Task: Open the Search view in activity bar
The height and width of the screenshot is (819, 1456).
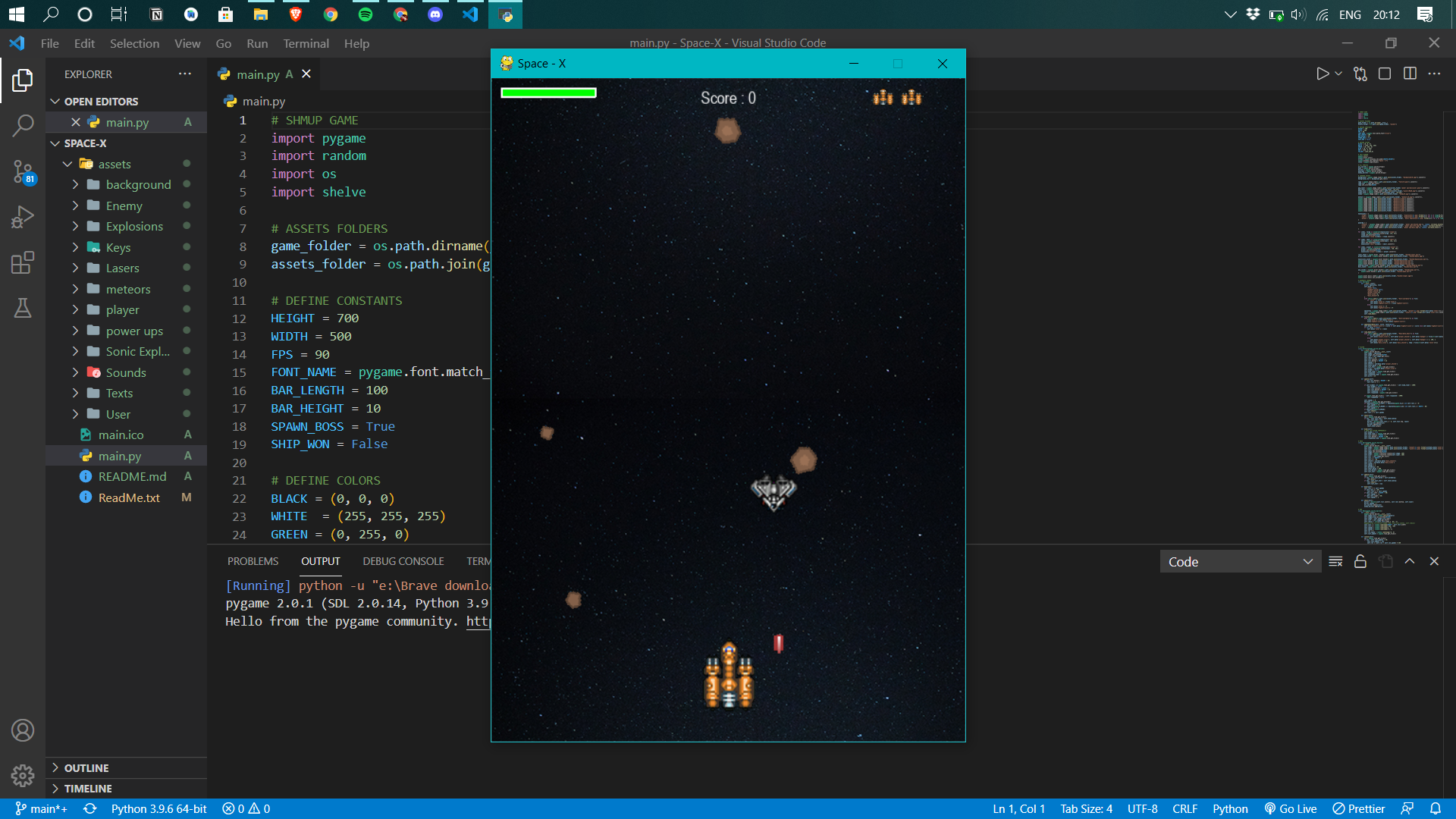Action: click(23, 126)
